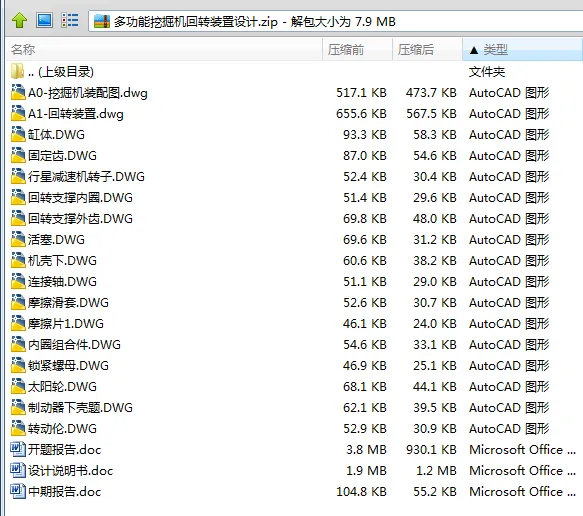Select the 回转支撑外齿.DWG file icon
The width and height of the screenshot is (583, 516).
pyautogui.click(x=18, y=218)
